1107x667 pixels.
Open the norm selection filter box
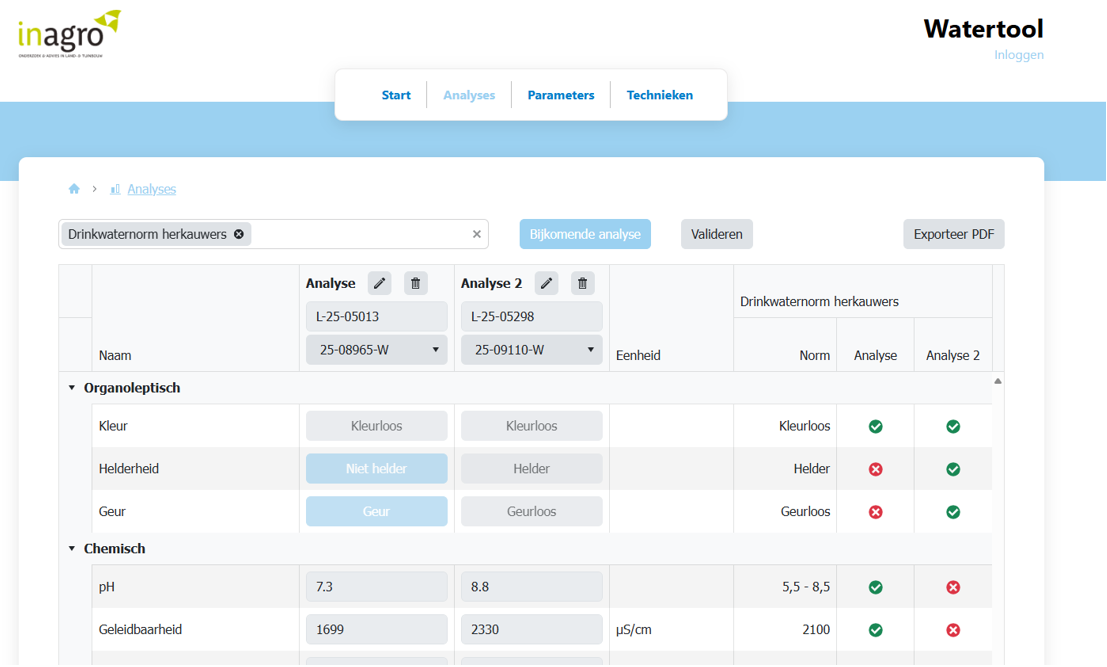(x=273, y=234)
